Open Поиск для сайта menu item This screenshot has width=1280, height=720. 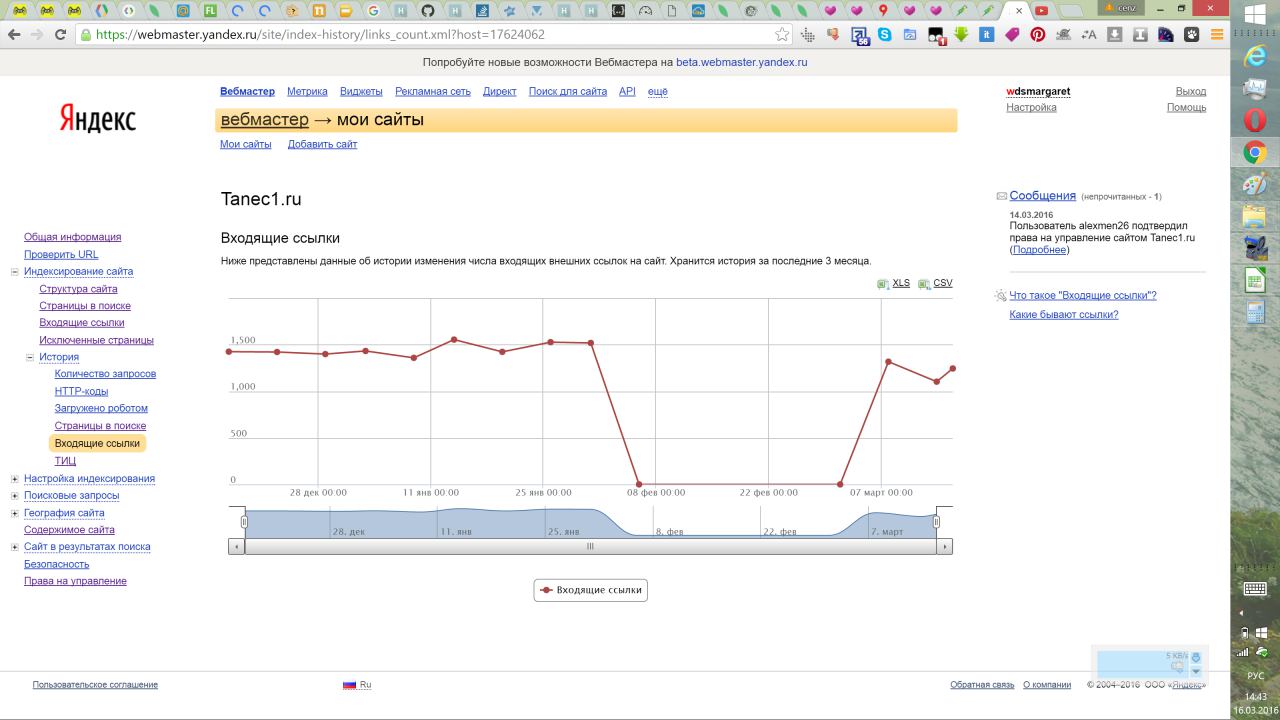coord(567,91)
